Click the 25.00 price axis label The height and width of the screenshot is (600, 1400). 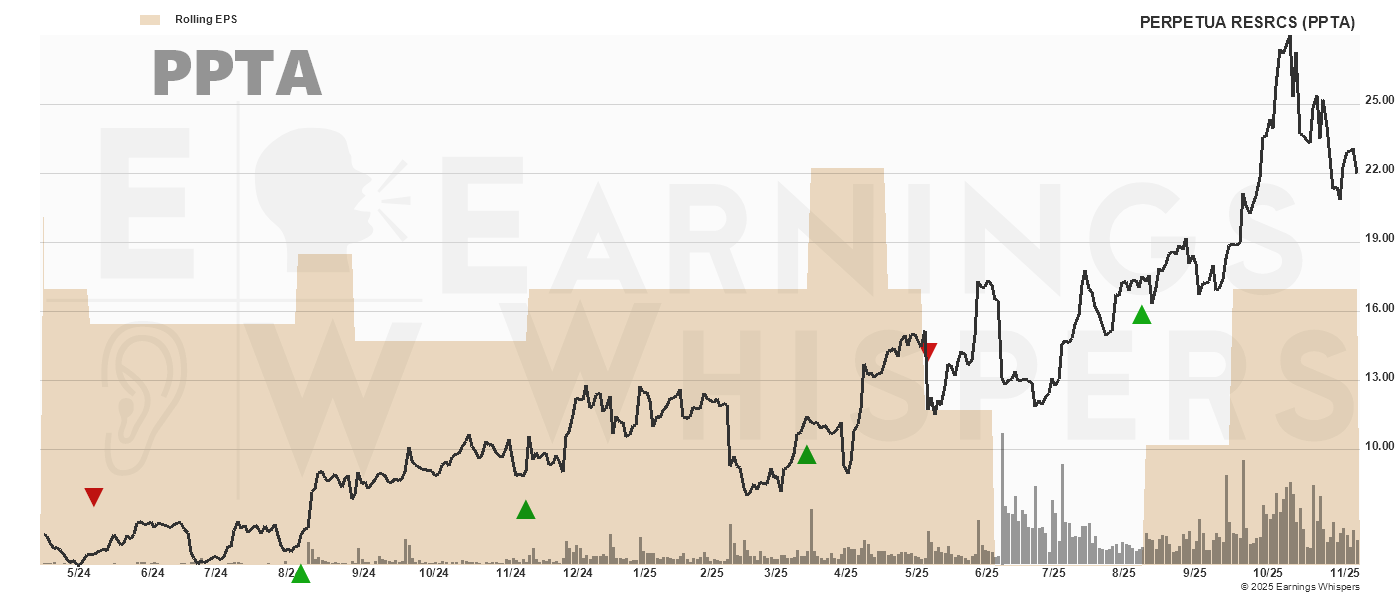click(1380, 100)
